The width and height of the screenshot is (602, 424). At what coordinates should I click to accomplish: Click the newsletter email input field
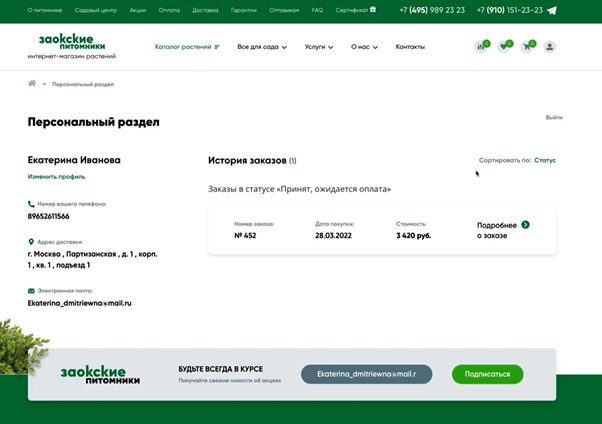coord(366,374)
